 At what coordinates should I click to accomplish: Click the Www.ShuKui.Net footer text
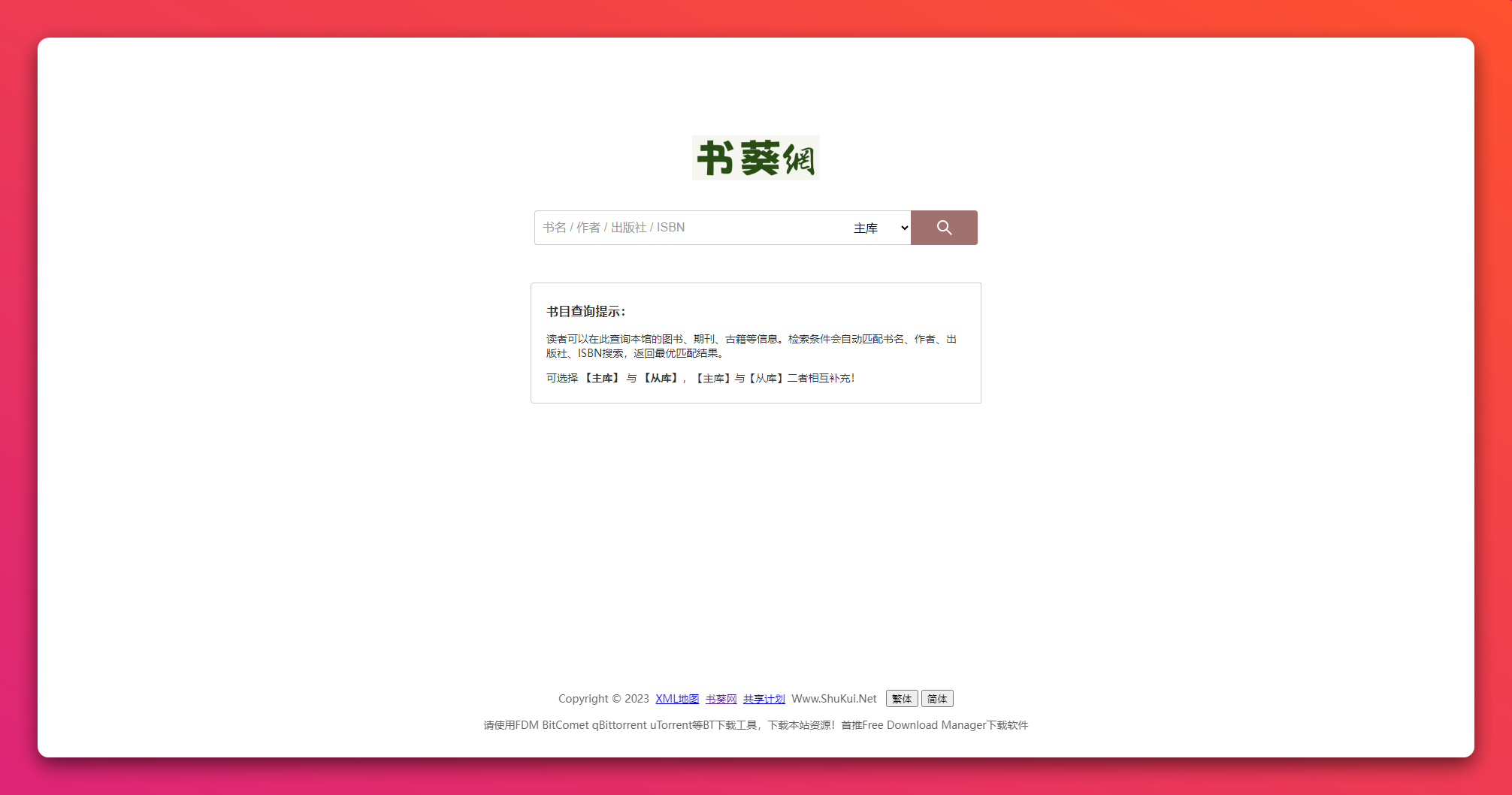click(x=833, y=699)
